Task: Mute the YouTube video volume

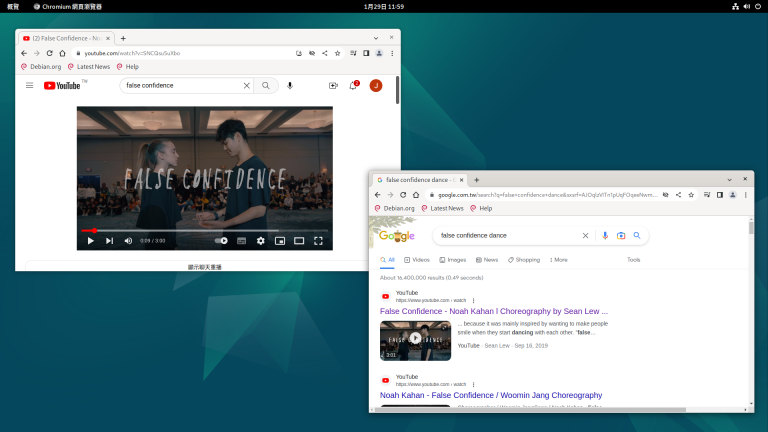Action: (x=128, y=241)
